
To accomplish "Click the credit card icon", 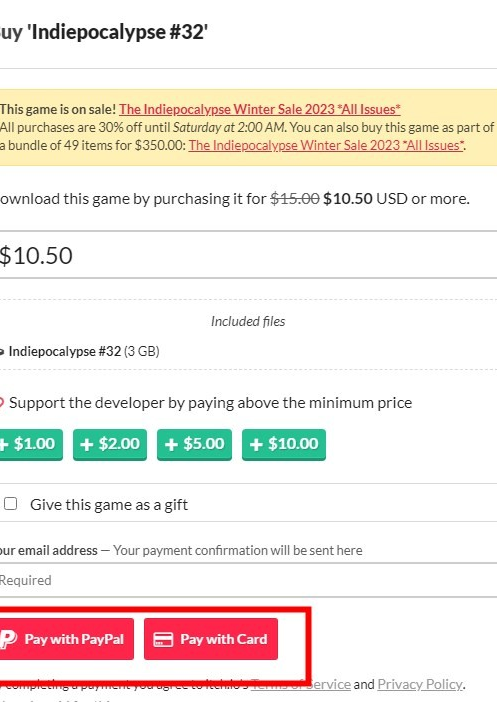I will (163, 639).
